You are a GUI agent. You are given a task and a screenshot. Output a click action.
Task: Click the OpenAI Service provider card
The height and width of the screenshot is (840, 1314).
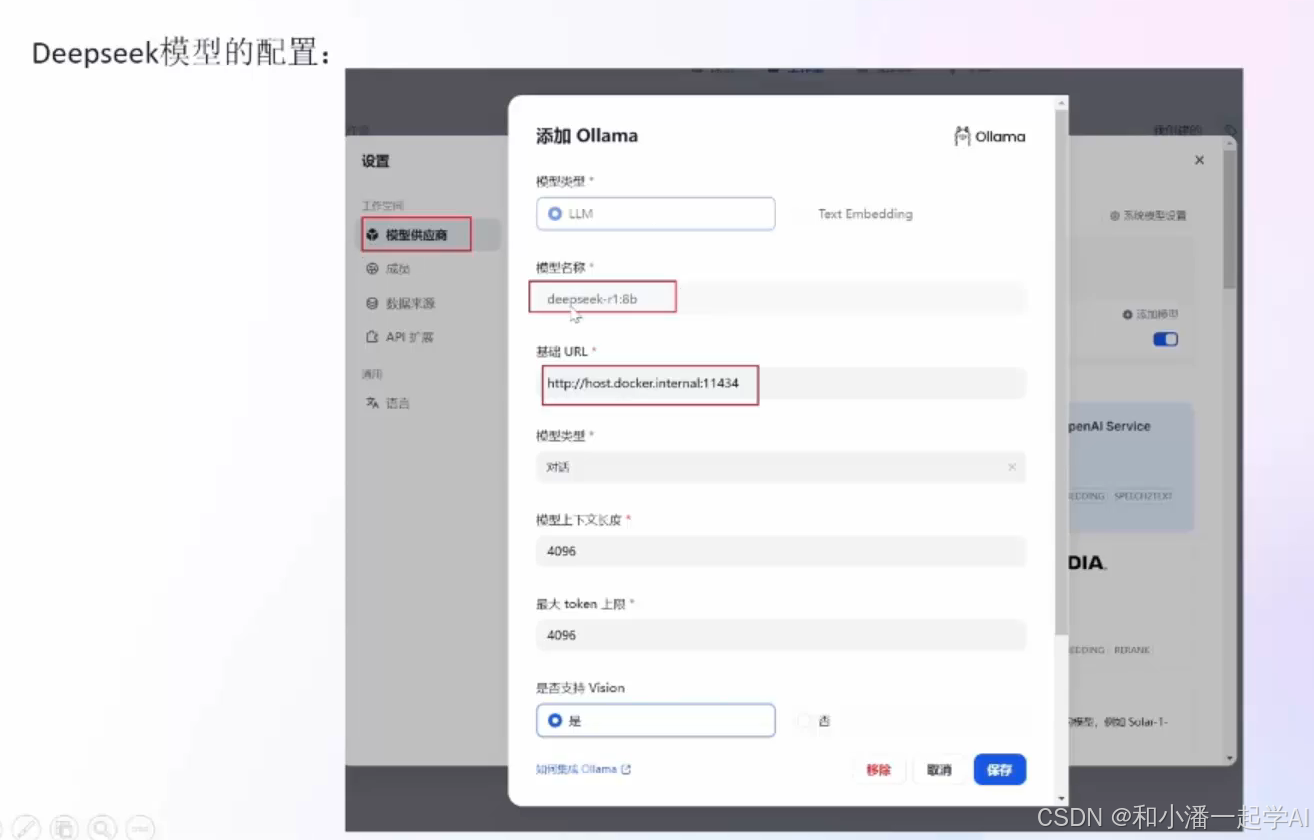click(x=1131, y=466)
